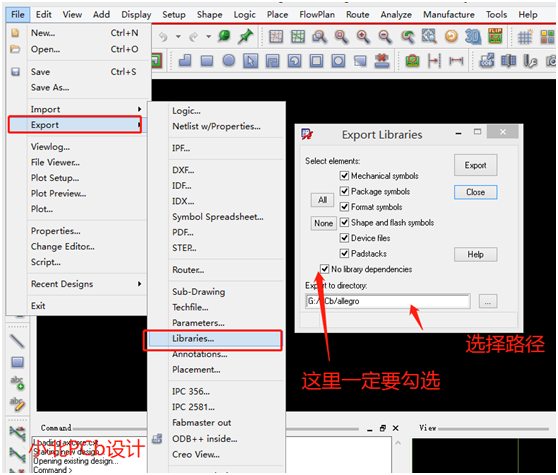Select the Shape Select arrow tool
This screenshot has height=475, width=558.
[x=251, y=61]
